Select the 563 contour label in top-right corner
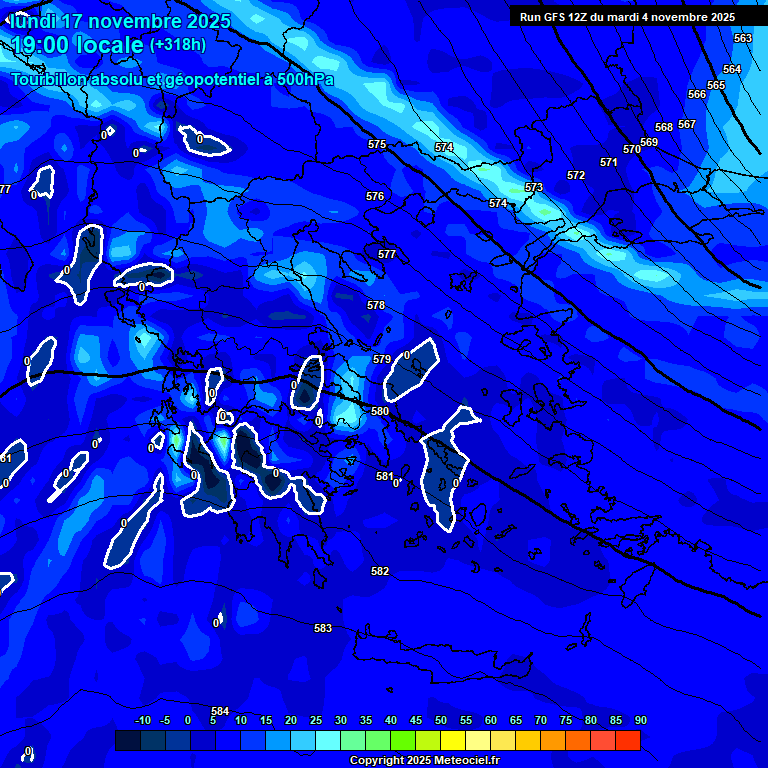The width and height of the screenshot is (768, 768). pos(743,38)
